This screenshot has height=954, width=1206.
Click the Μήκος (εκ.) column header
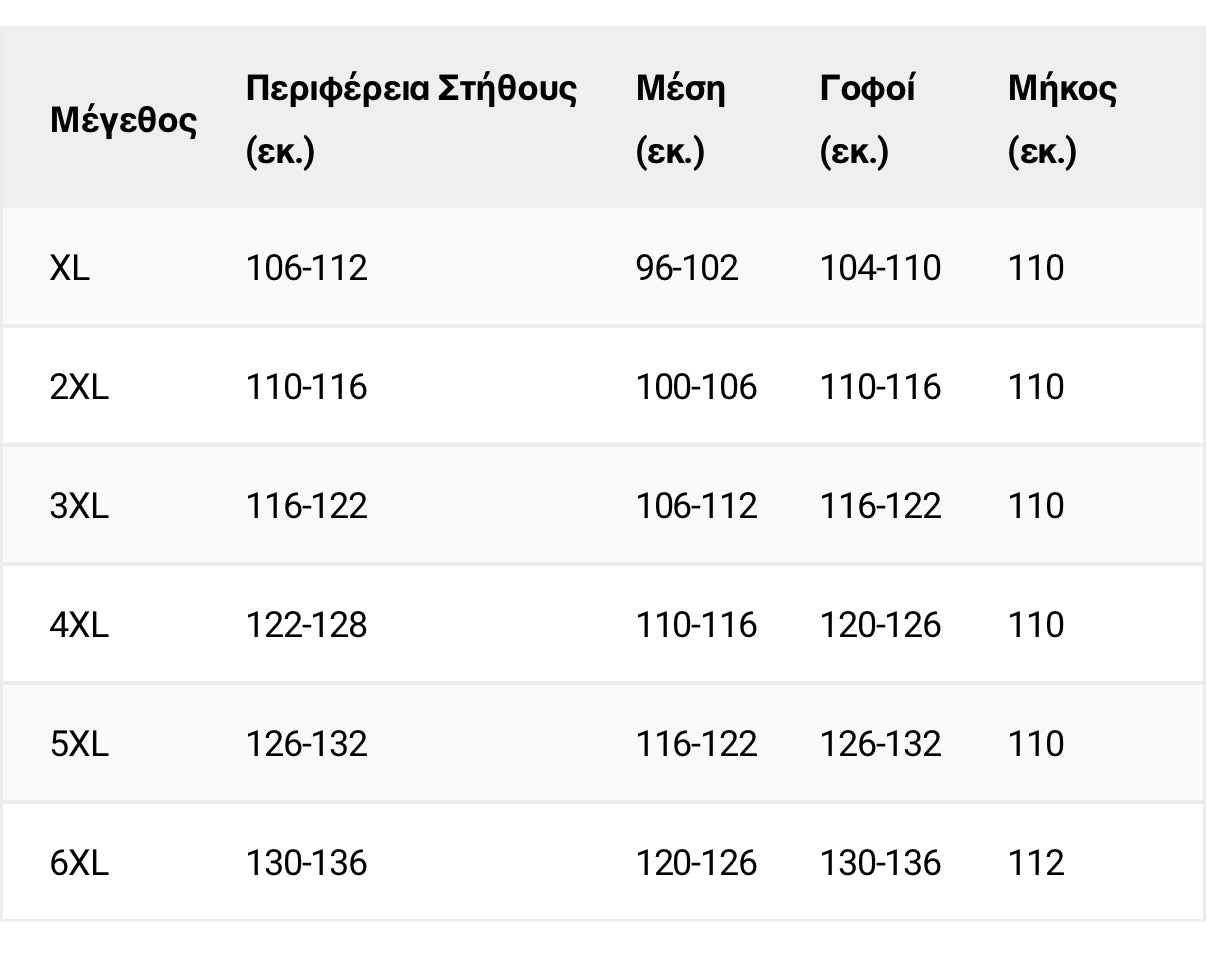1062,120
